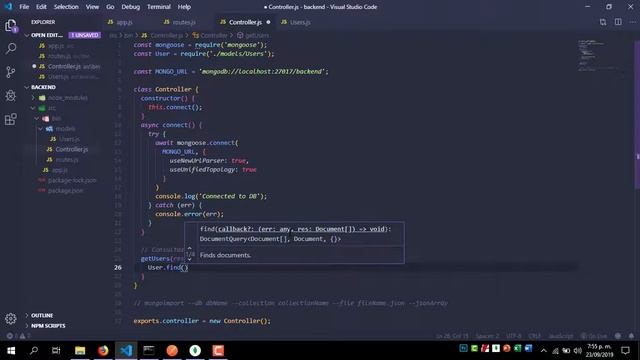Show the next find() signature overload
The height and width of the screenshot is (360, 640).
(189, 259)
